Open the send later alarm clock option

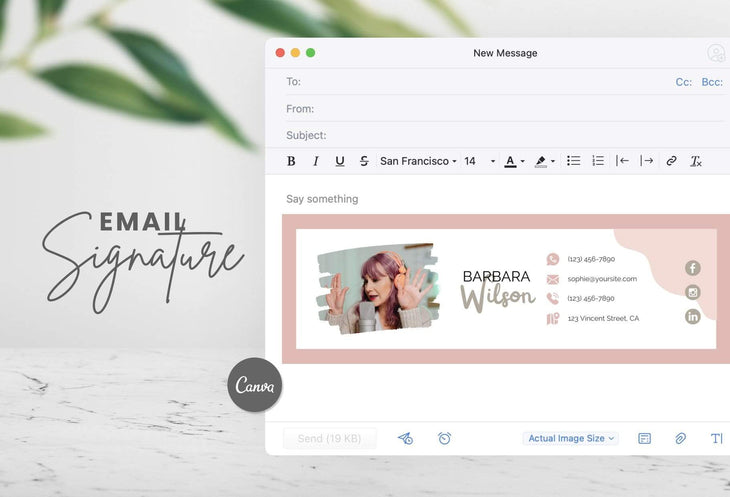[x=444, y=438]
